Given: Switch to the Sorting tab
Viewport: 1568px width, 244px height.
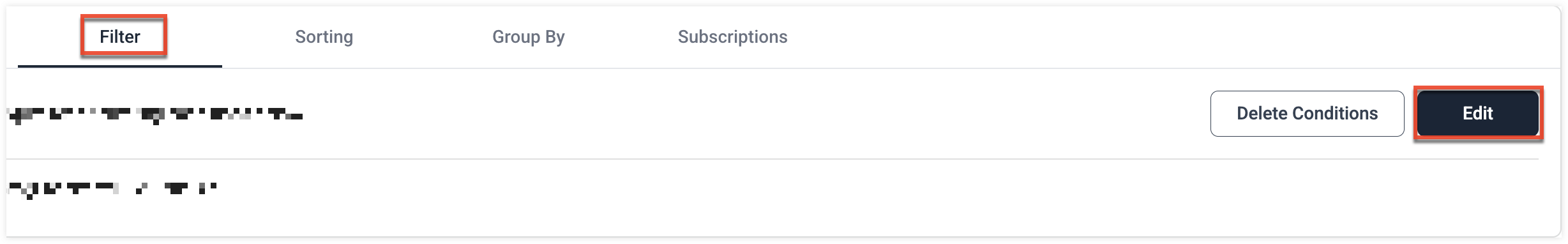Looking at the screenshot, I should point(324,37).
